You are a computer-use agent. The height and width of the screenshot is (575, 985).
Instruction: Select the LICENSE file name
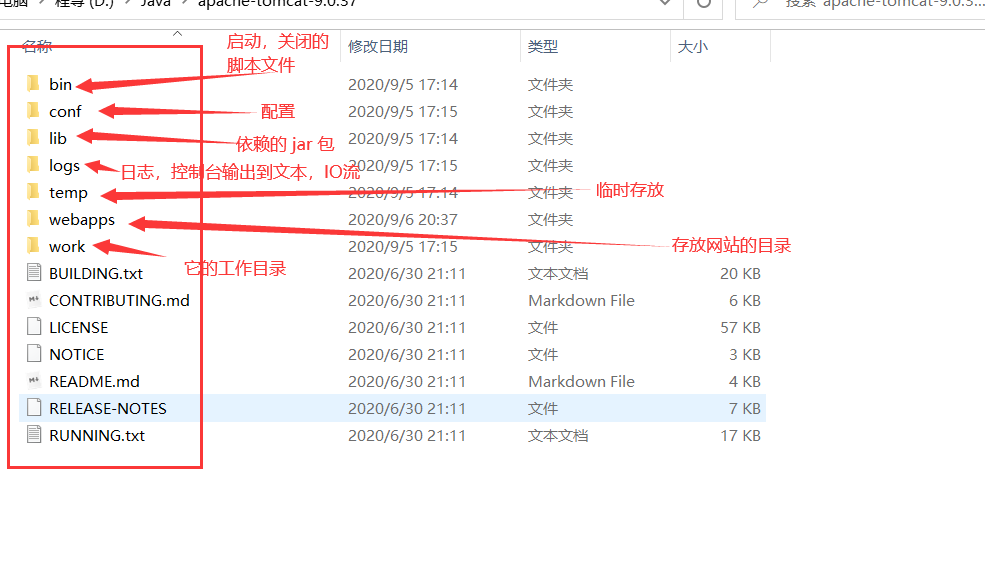(x=79, y=327)
